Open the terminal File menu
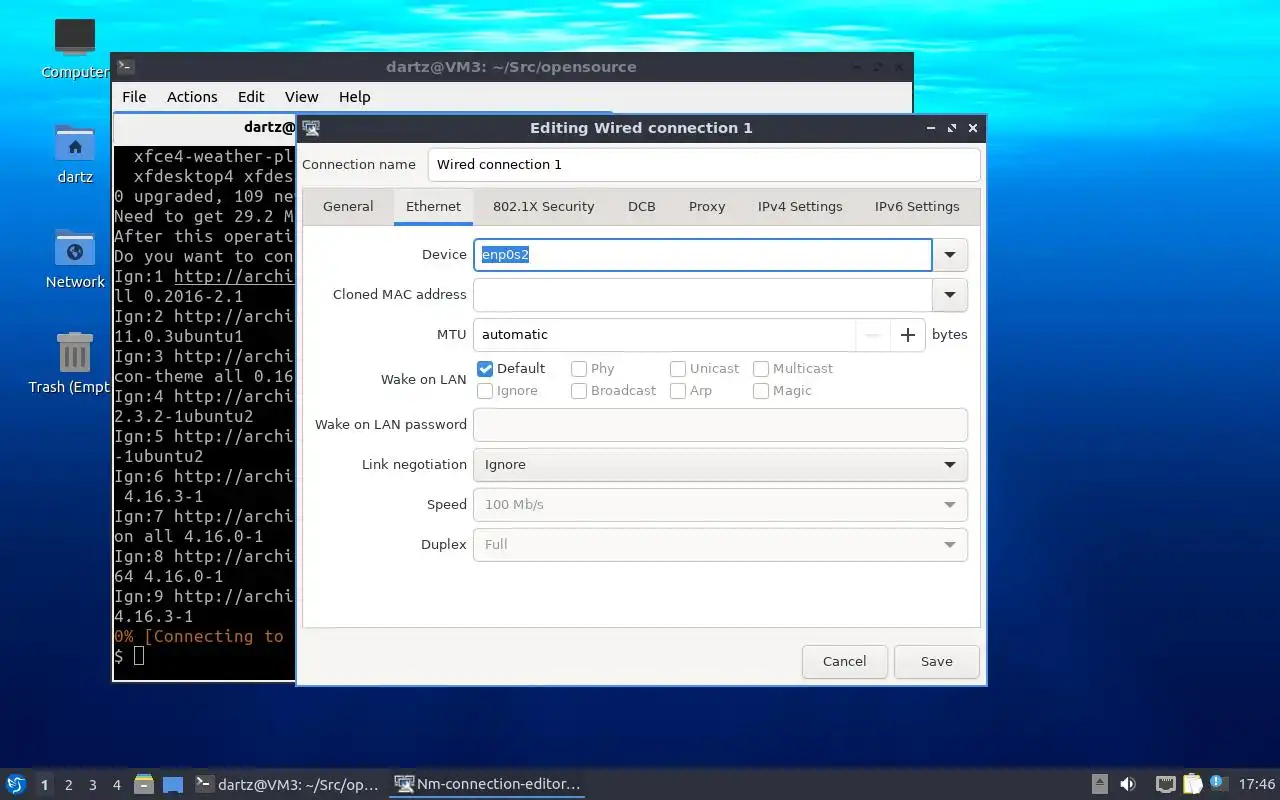This screenshot has width=1280, height=800. tap(134, 97)
